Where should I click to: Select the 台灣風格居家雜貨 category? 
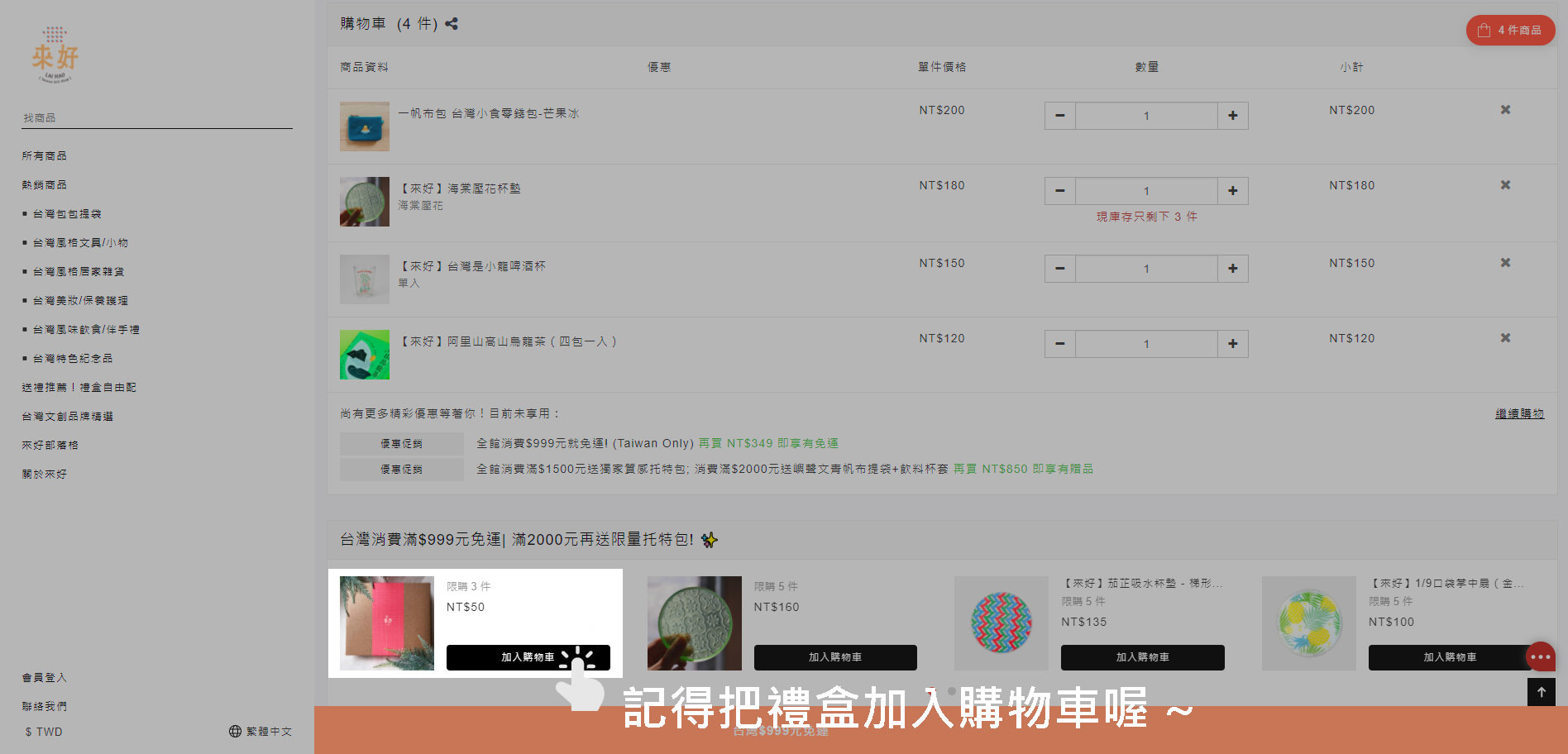click(x=79, y=271)
